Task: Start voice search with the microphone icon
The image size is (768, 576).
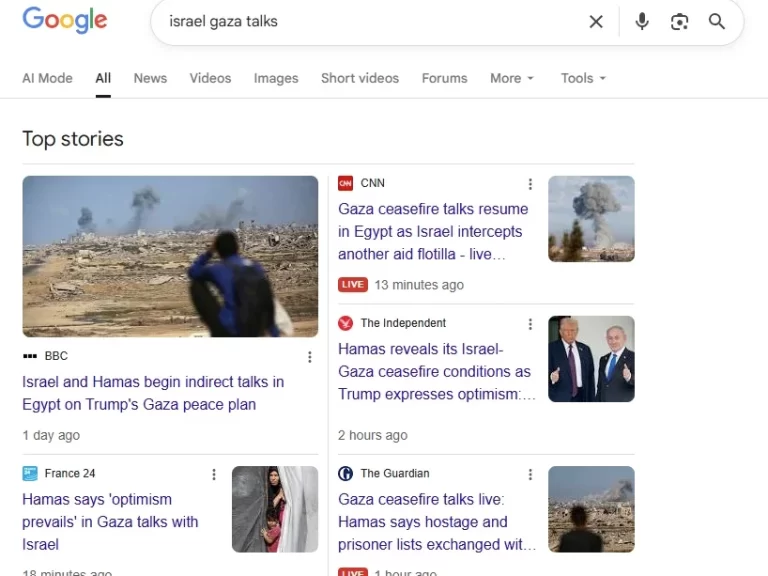Action: (x=642, y=22)
